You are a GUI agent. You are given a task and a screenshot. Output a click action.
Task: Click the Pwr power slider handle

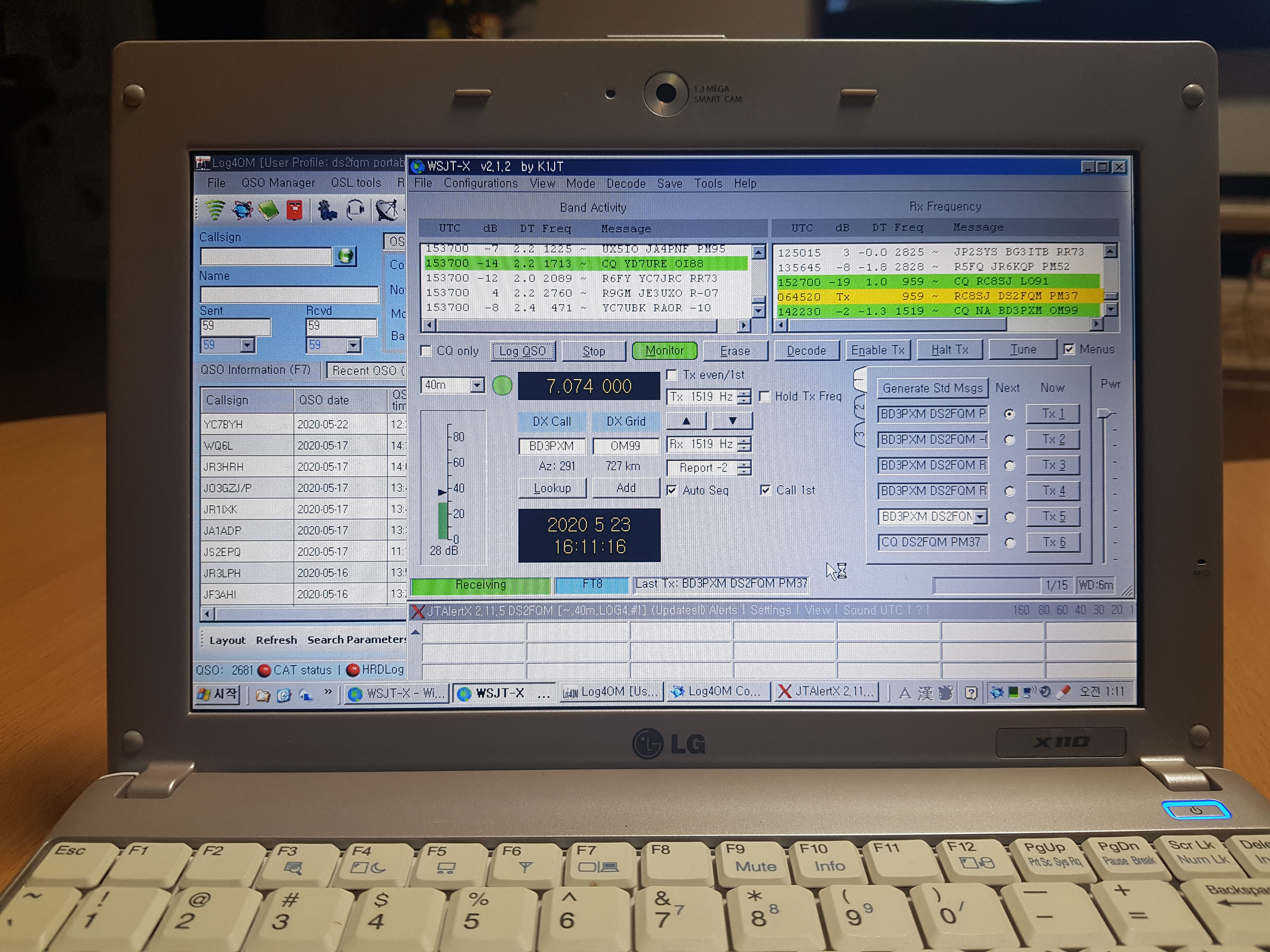tap(1104, 413)
